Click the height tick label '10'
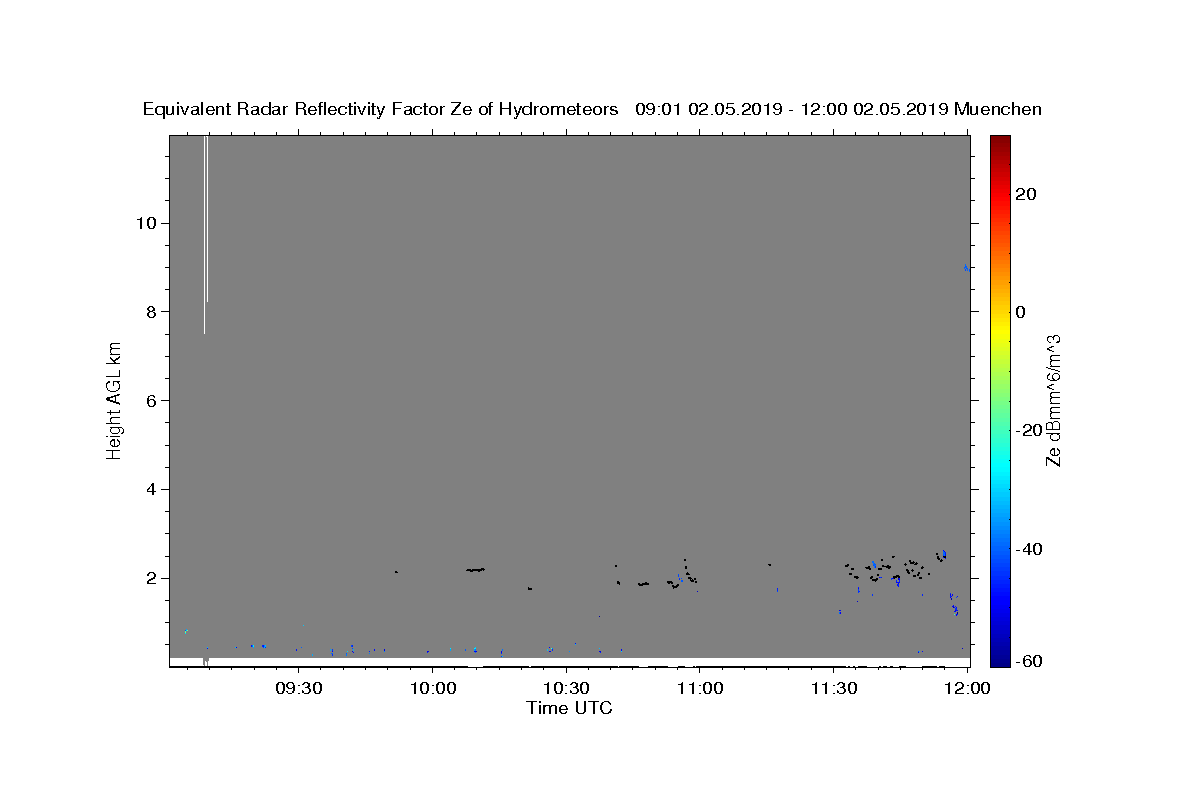The width and height of the screenshot is (1200, 800). (x=145, y=223)
